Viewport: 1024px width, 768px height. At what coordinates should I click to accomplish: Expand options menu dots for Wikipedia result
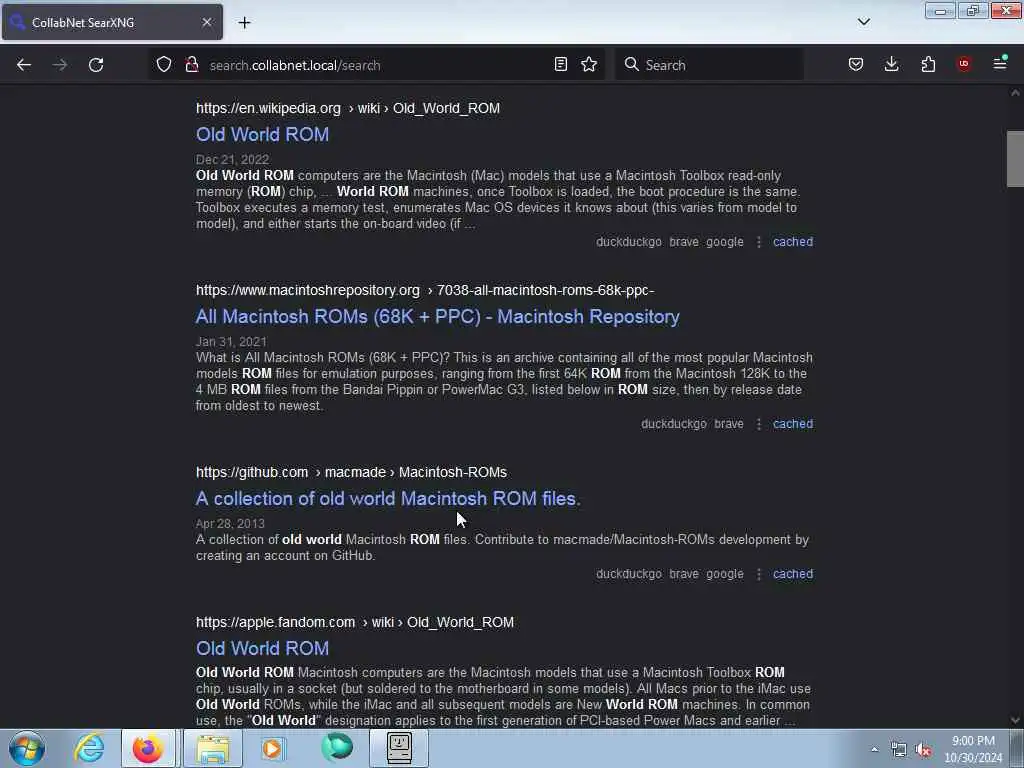pos(758,242)
